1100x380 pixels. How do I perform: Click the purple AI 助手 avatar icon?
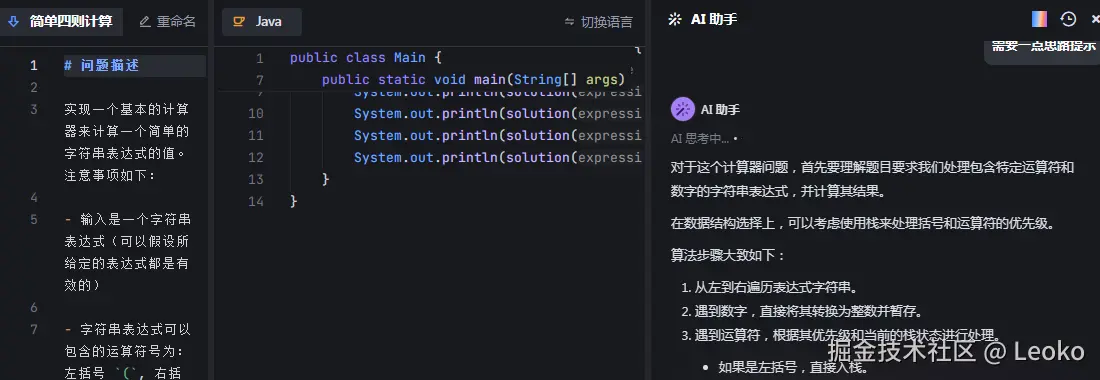click(x=683, y=109)
